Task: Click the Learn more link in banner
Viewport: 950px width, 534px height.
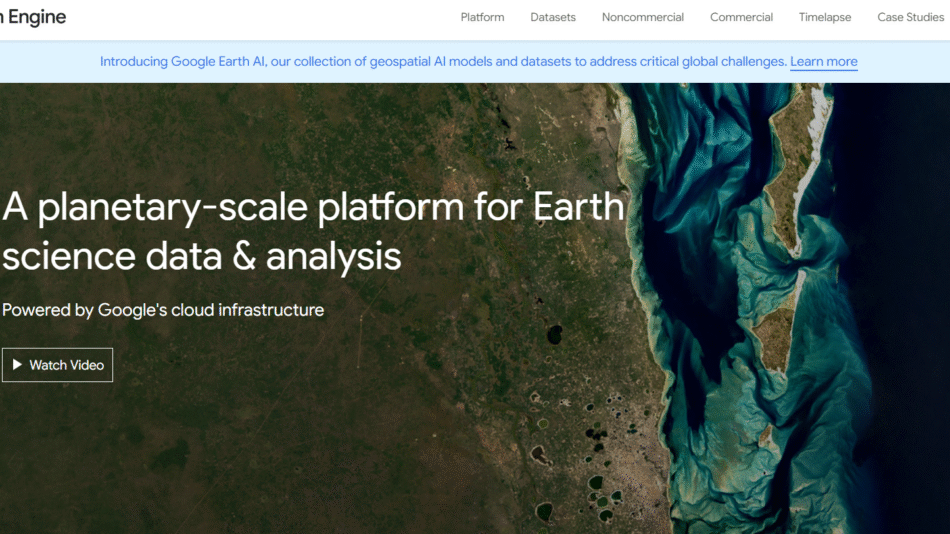Action: click(823, 62)
